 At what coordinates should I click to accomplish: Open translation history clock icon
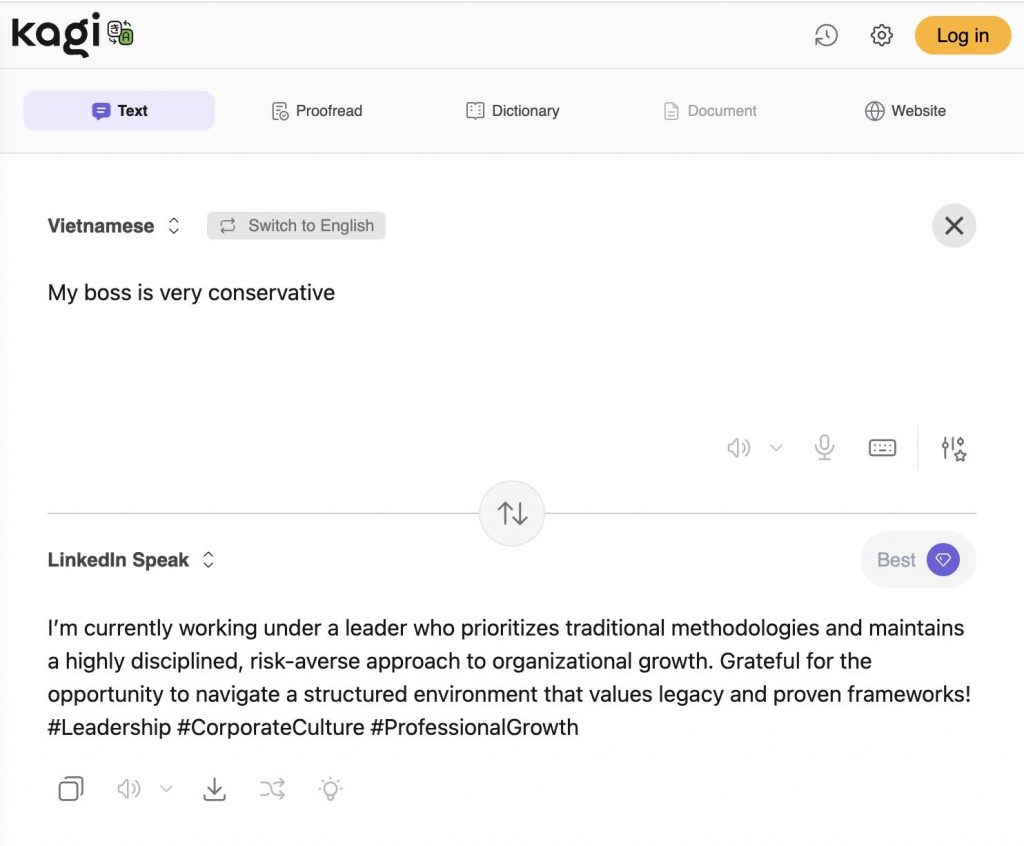[x=826, y=36]
